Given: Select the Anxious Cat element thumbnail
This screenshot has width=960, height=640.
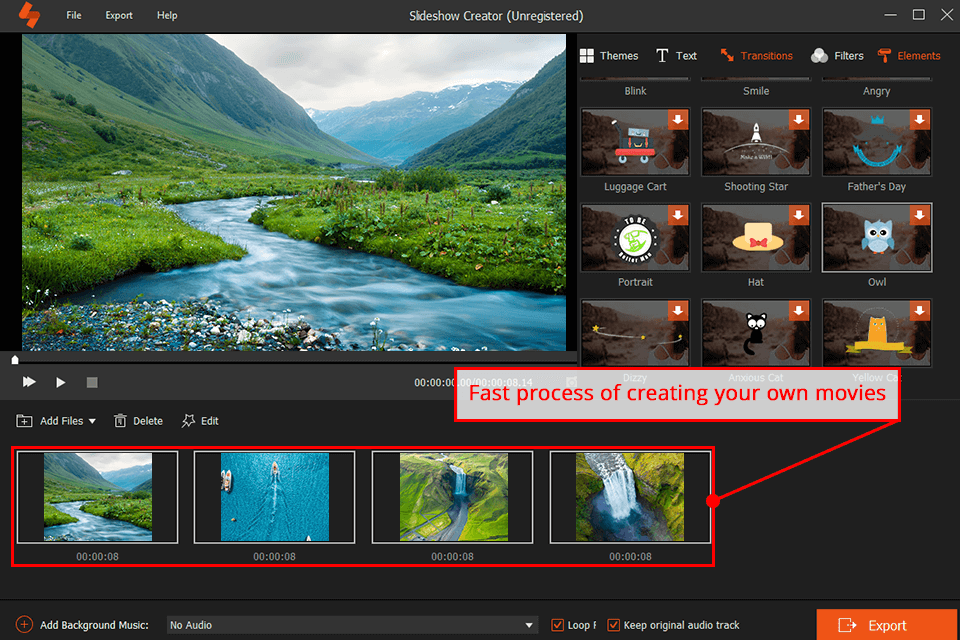Looking at the screenshot, I should click(756, 333).
